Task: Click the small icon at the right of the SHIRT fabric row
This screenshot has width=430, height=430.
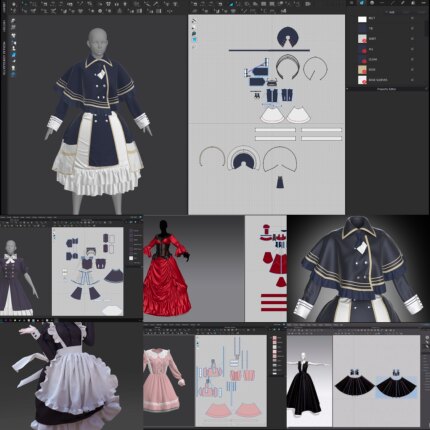Action: tap(412, 39)
